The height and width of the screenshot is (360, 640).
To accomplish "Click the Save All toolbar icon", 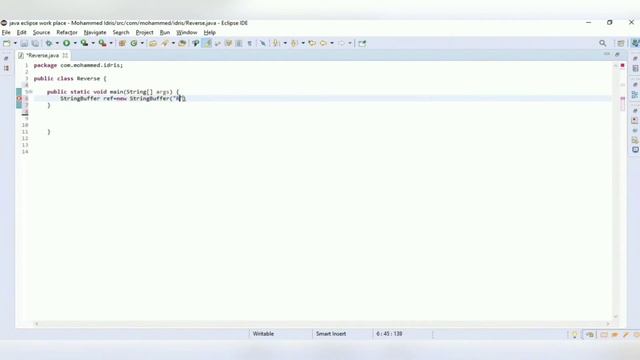I will [x=36, y=43].
